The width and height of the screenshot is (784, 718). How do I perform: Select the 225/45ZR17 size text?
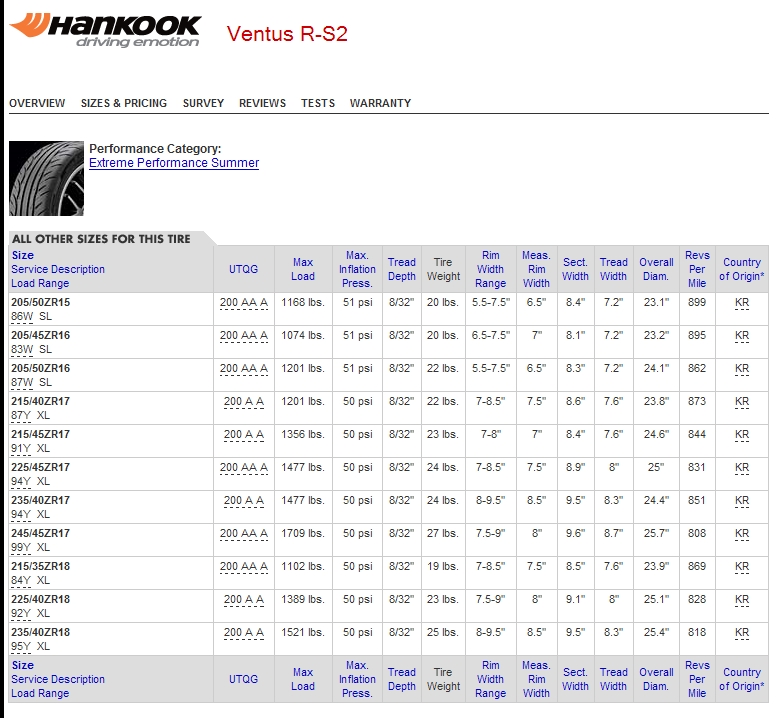click(x=40, y=467)
